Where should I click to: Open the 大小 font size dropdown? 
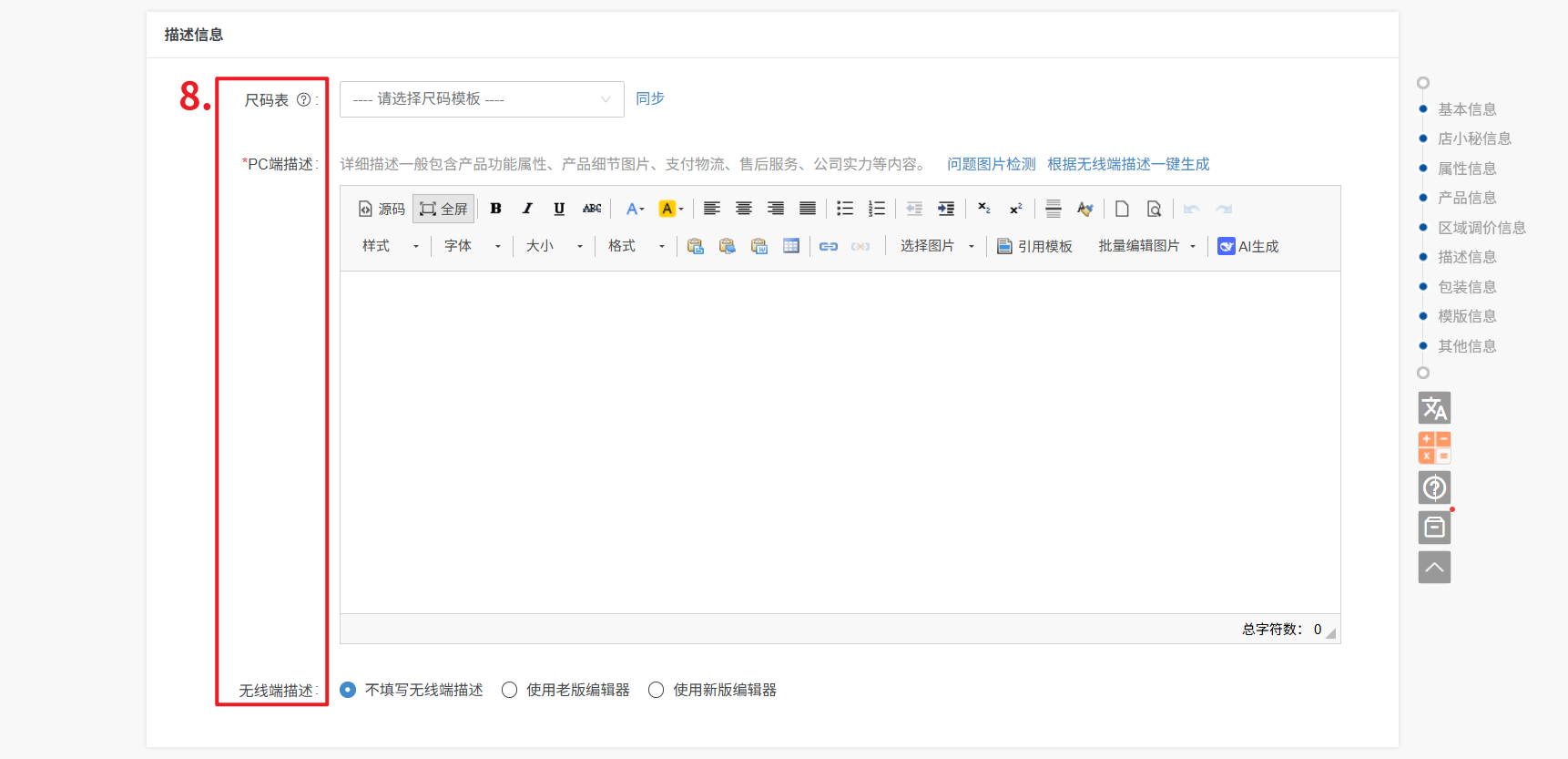pyautogui.click(x=554, y=246)
